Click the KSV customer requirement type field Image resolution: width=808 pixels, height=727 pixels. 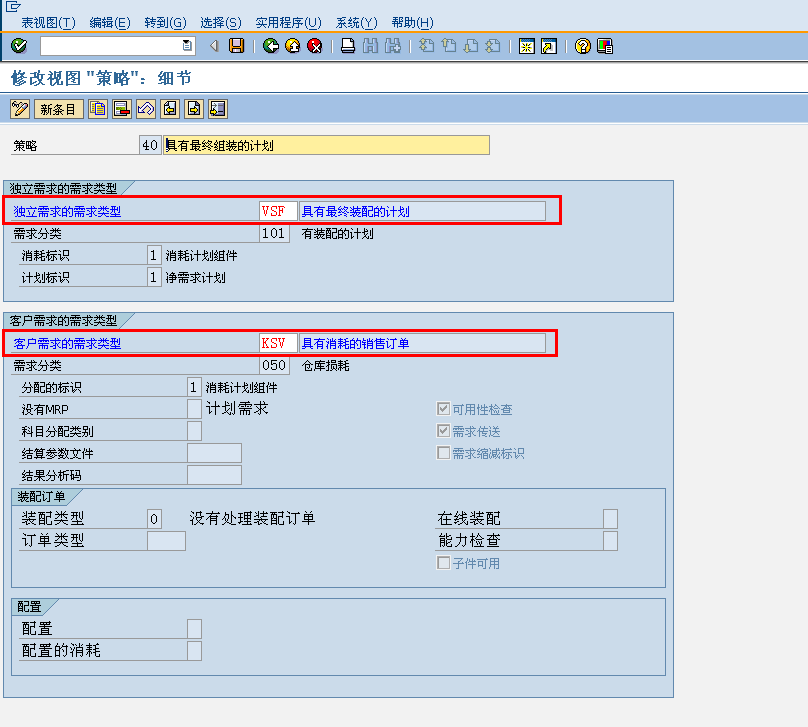pos(278,343)
